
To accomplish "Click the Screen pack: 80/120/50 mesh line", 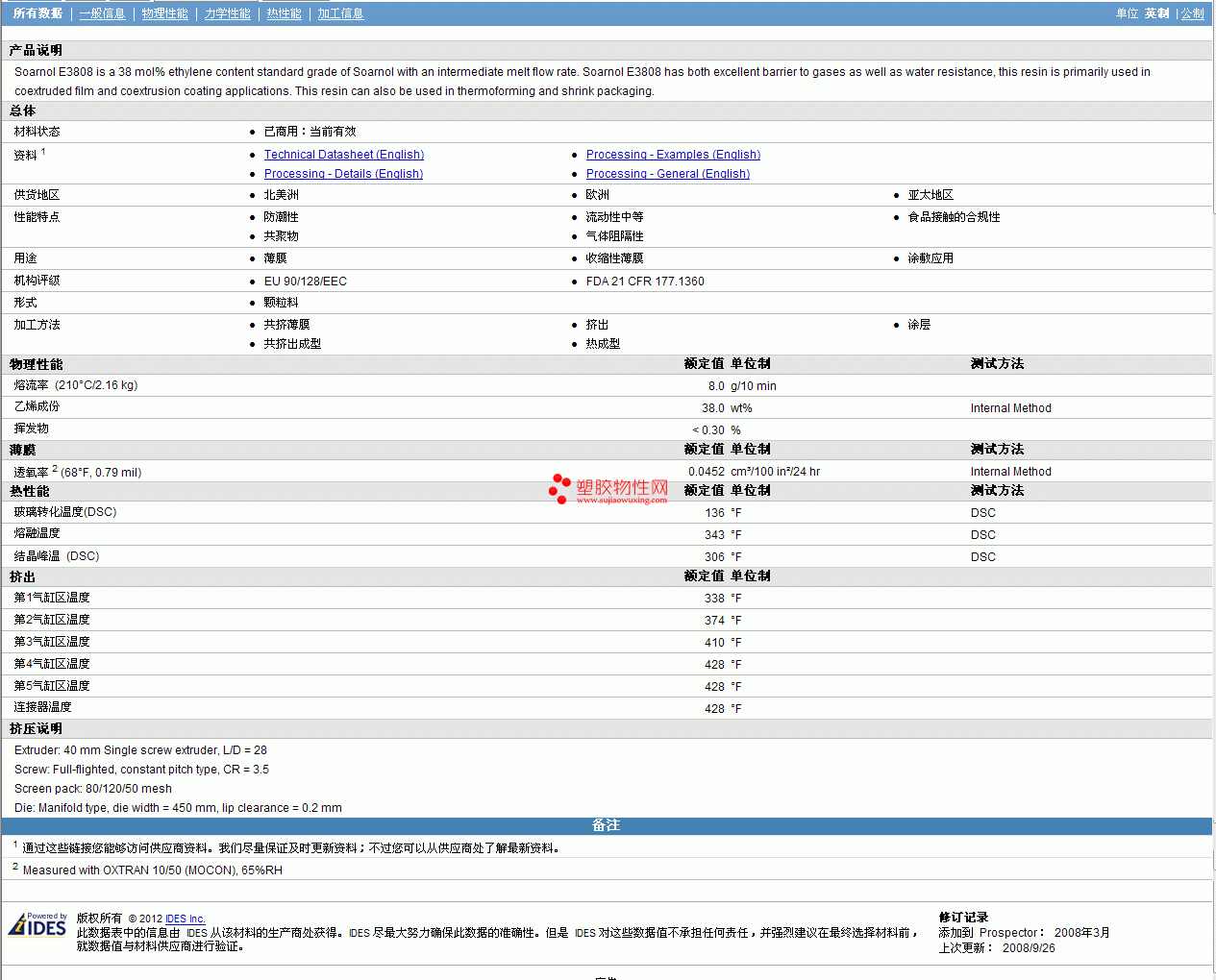I will coord(93,789).
